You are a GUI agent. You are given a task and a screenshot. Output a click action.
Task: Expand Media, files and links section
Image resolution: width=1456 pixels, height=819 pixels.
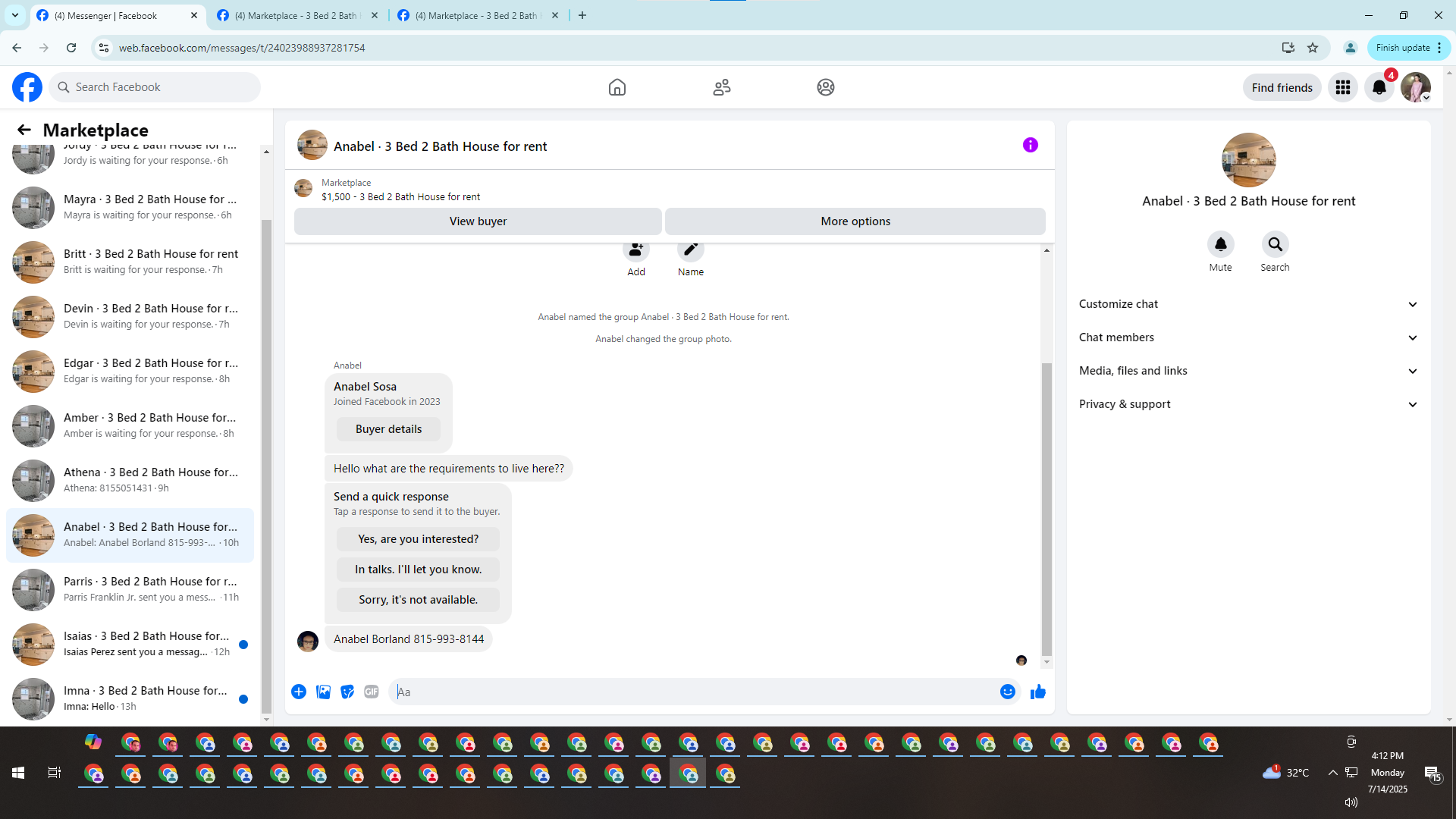[1248, 371]
